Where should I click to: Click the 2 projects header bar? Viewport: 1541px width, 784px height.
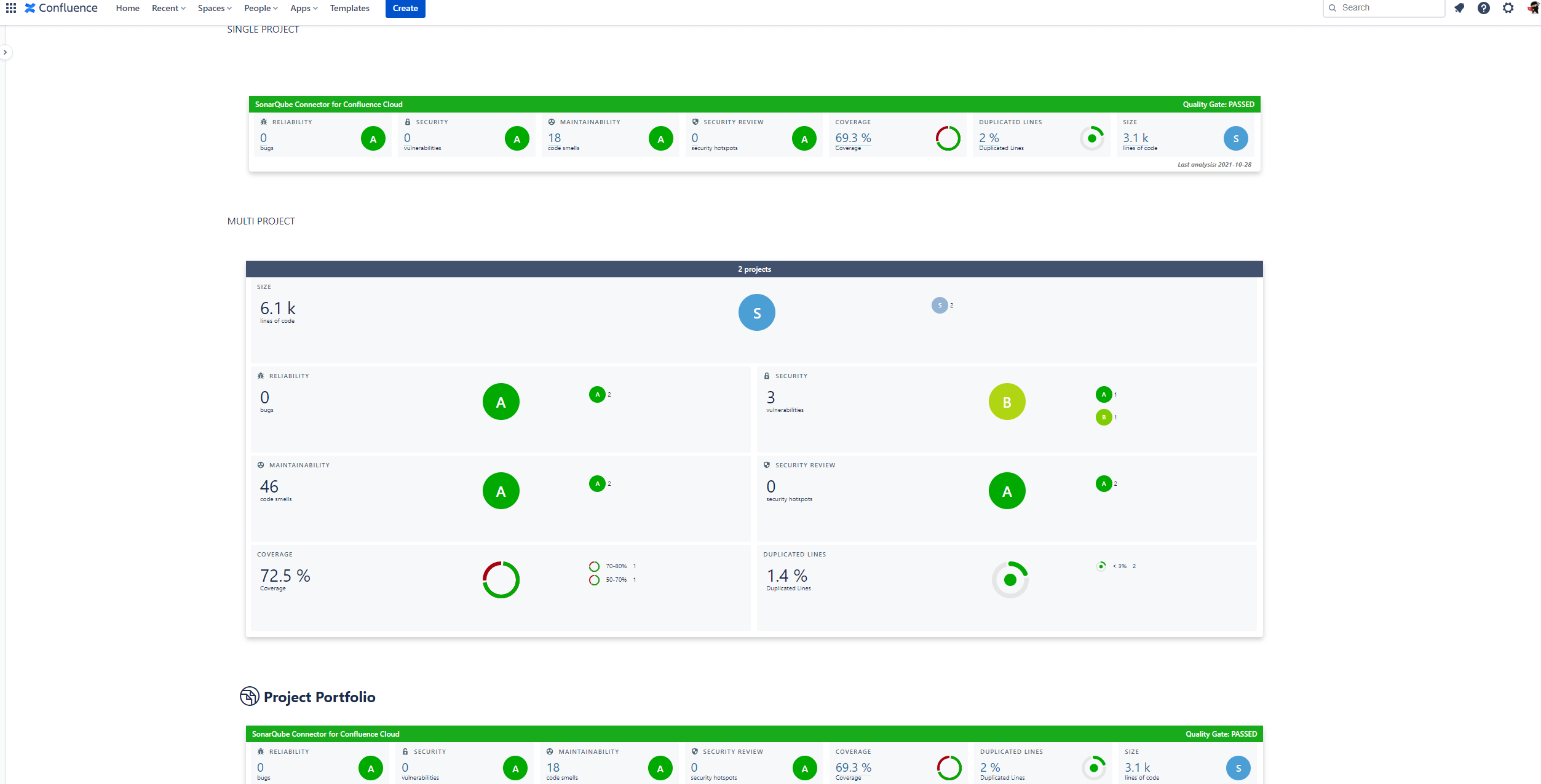[755, 269]
